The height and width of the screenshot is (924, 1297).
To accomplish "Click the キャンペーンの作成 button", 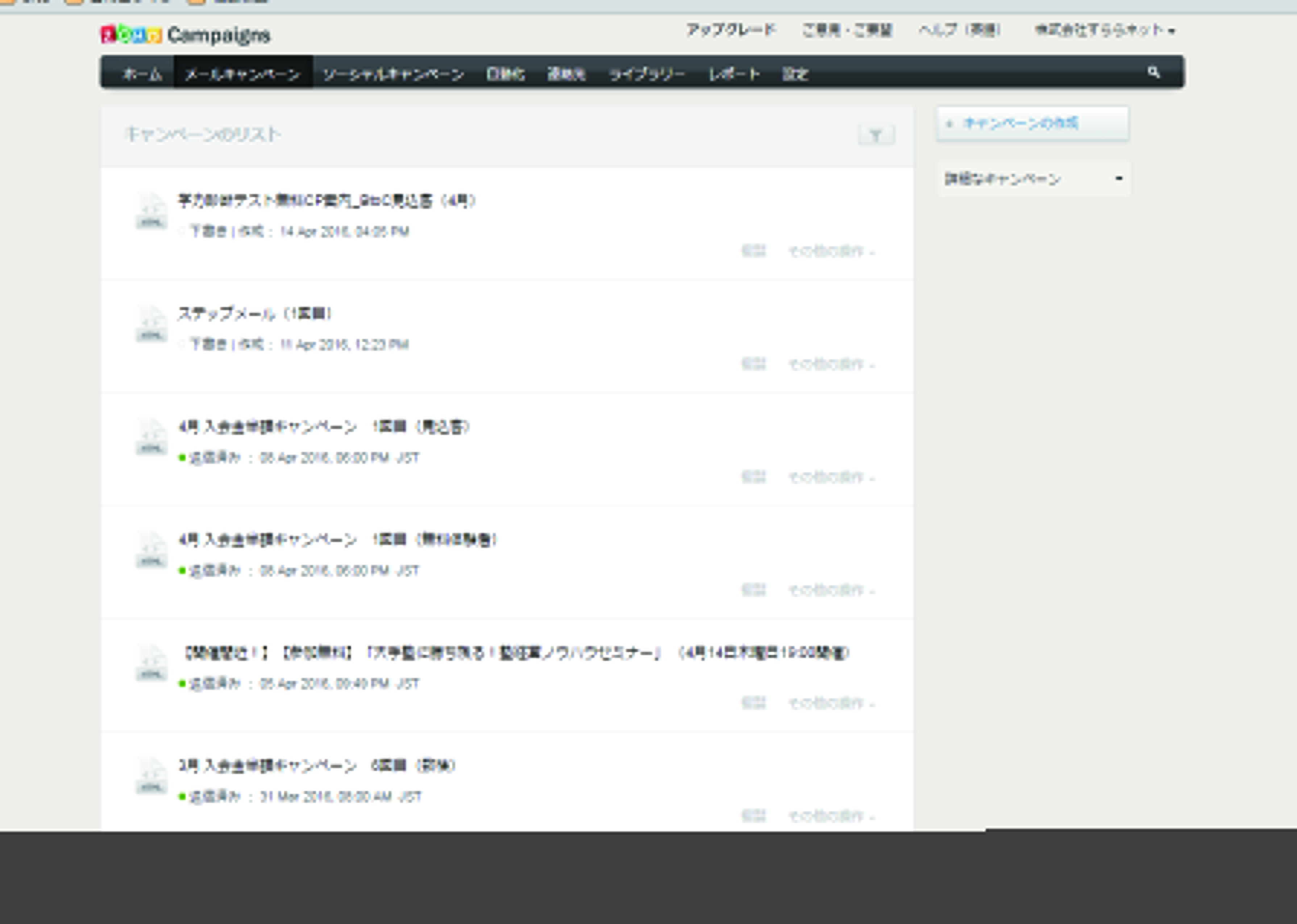I will (x=1032, y=124).
